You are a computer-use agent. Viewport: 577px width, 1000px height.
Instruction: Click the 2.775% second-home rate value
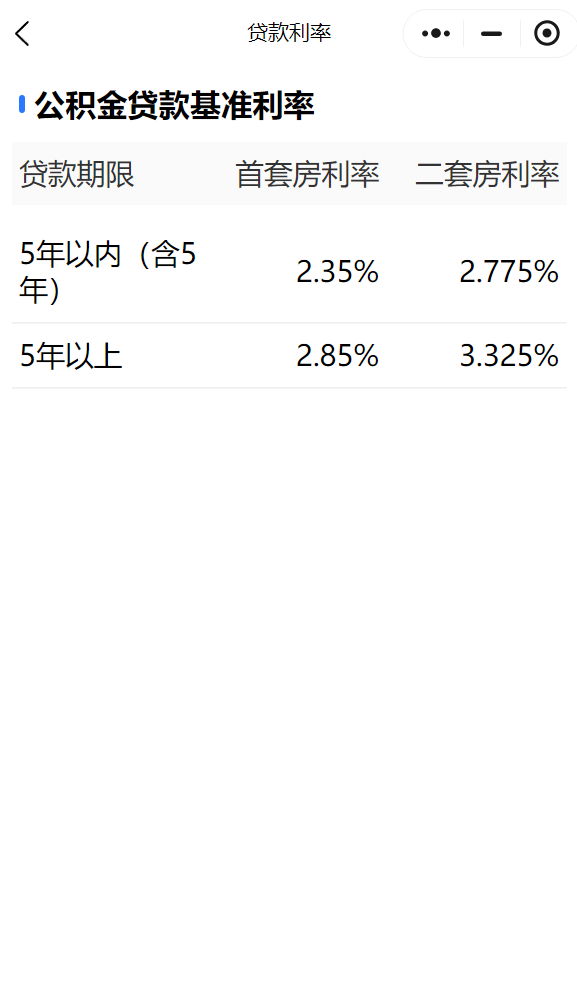[509, 272]
